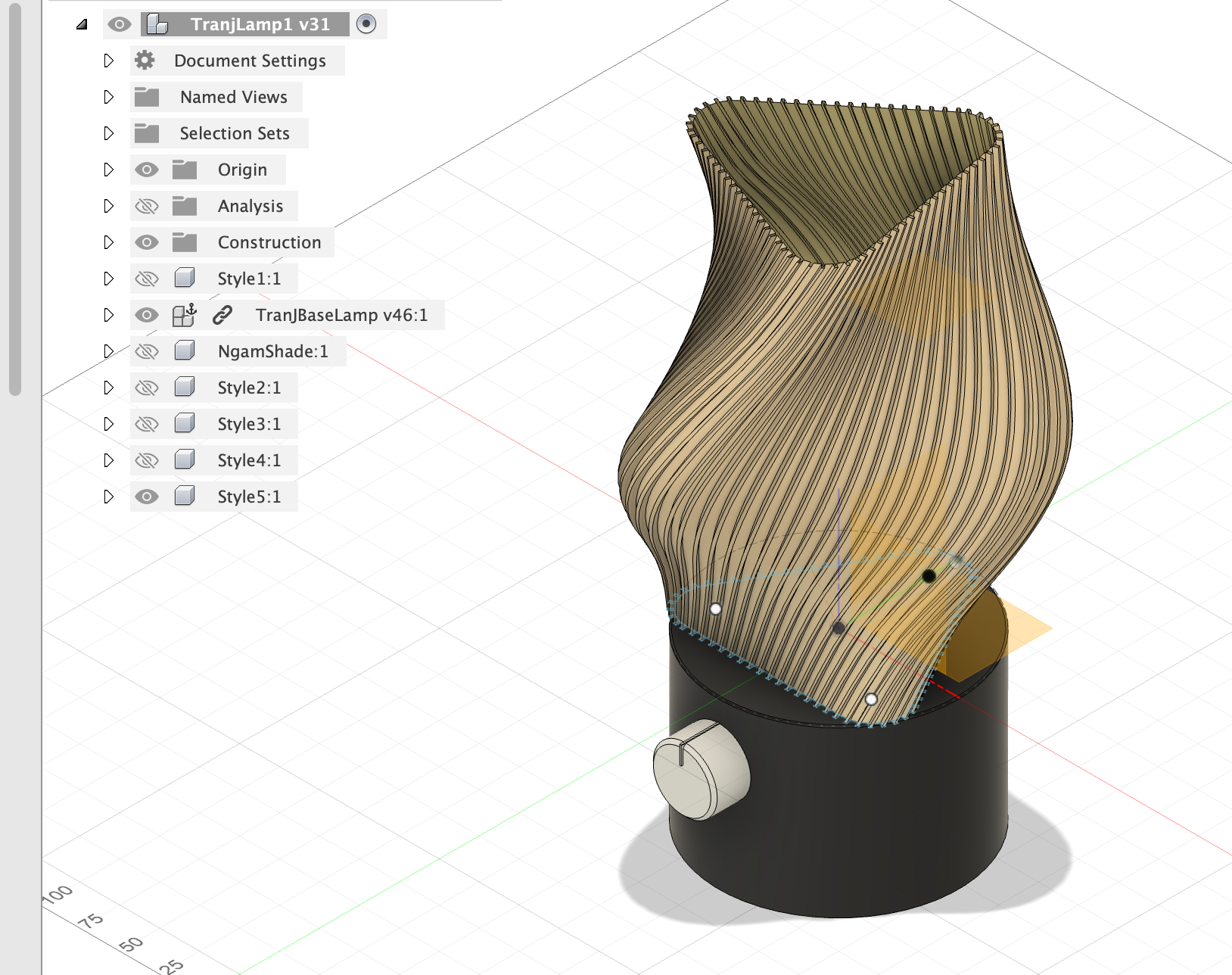Select the Analysis label

coord(250,206)
